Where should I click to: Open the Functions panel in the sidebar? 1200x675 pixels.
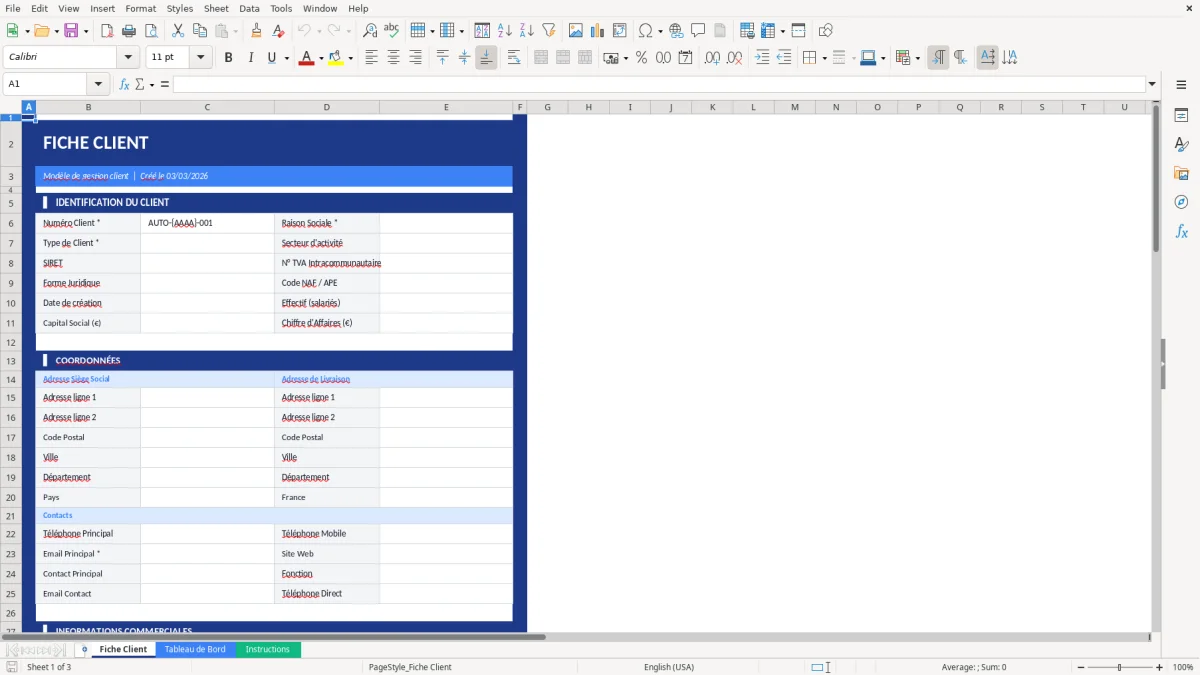pos(1182,231)
